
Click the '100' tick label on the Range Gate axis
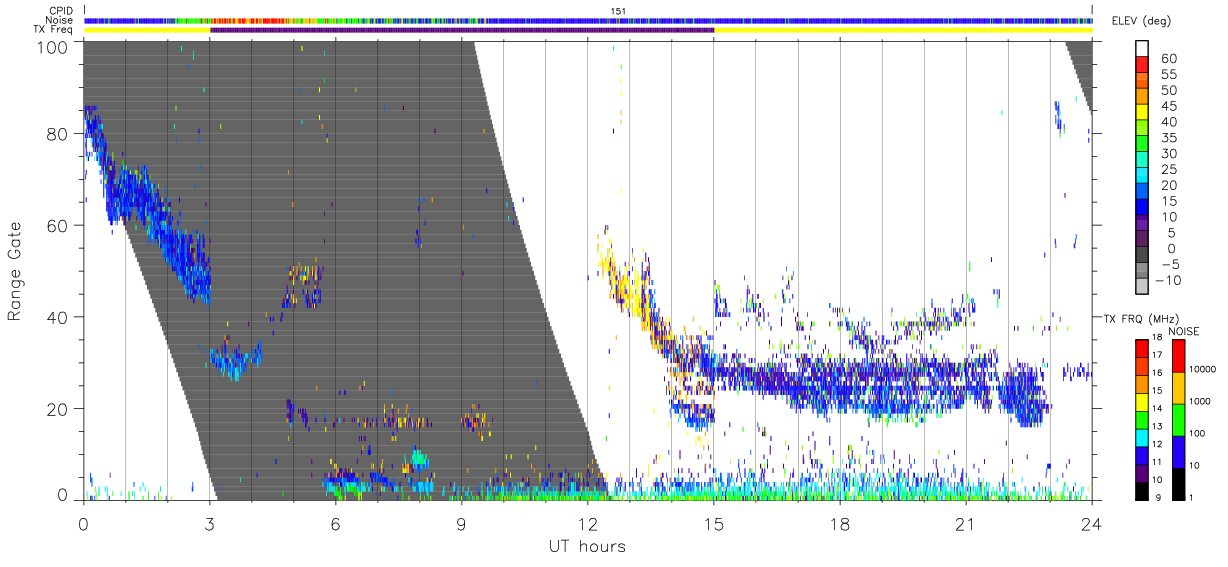[54, 48]
